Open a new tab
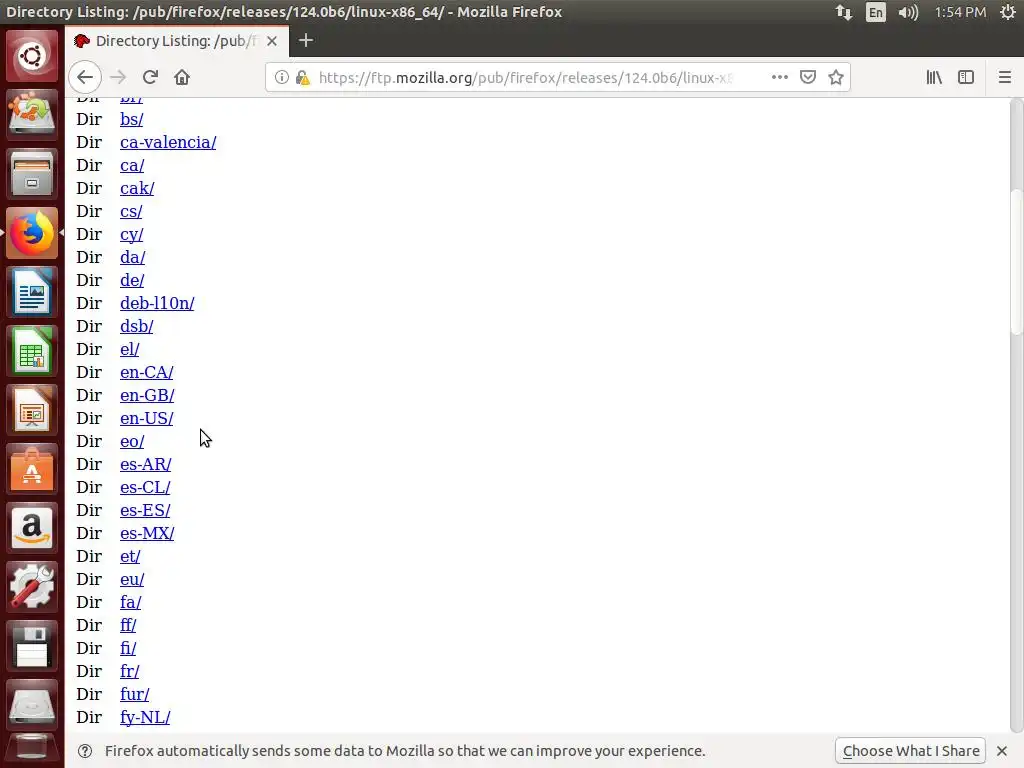1024x768 pixels. pos(306,40)
